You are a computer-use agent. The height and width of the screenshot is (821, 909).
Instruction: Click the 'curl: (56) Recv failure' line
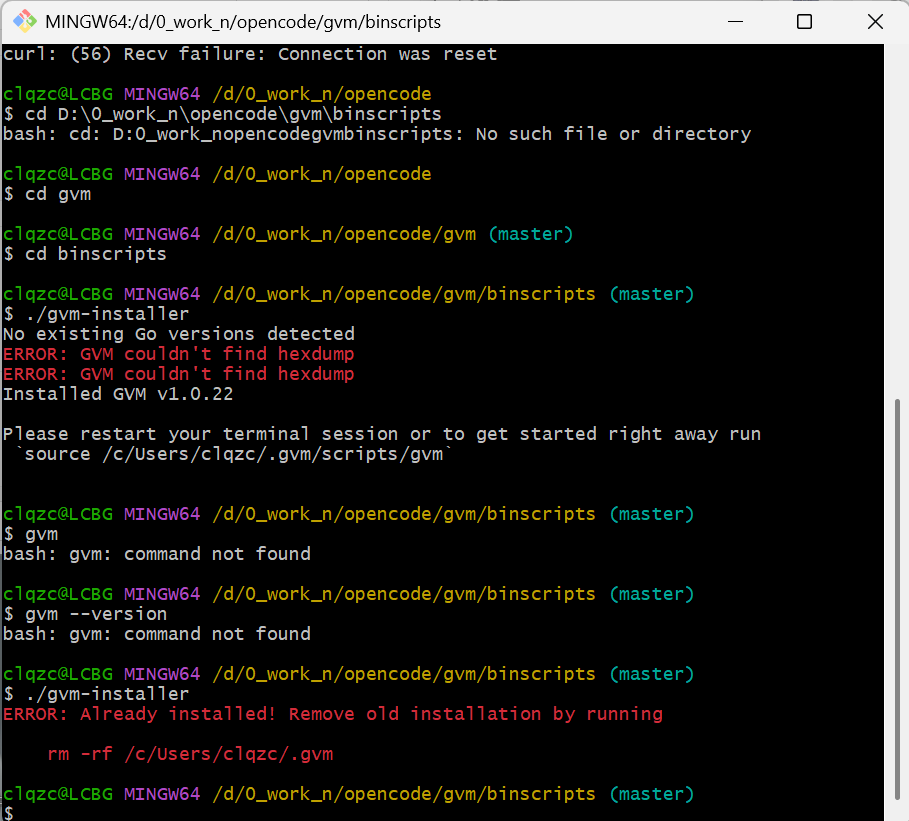250,54
